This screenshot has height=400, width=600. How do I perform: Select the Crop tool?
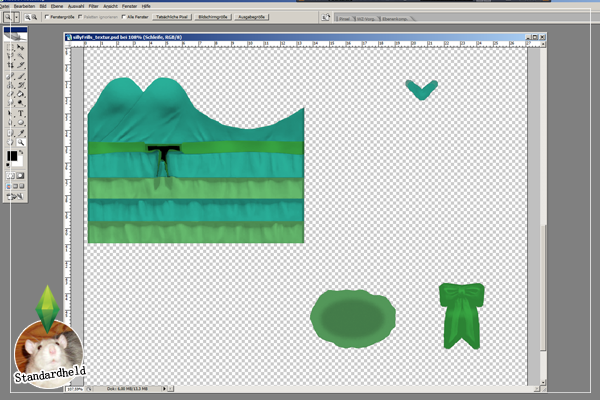[x=10, y=65]
